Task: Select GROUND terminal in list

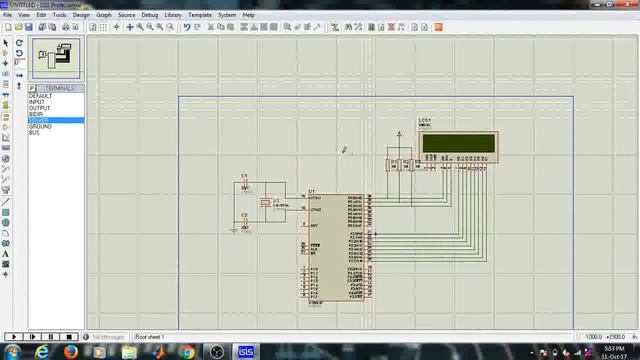Action: tap(56, 127)
